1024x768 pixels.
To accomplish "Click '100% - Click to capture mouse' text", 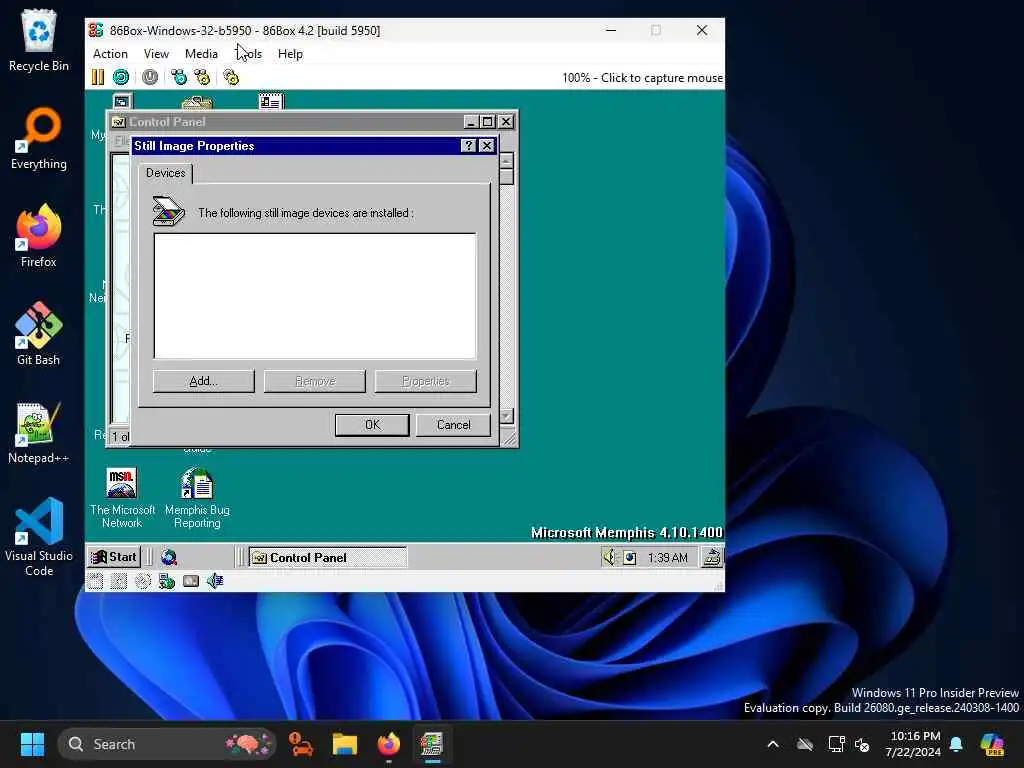I will click(x=643, y=78).
